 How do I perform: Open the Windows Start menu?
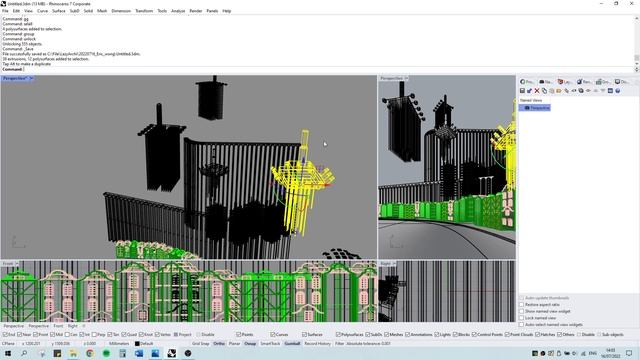(8, 353)
